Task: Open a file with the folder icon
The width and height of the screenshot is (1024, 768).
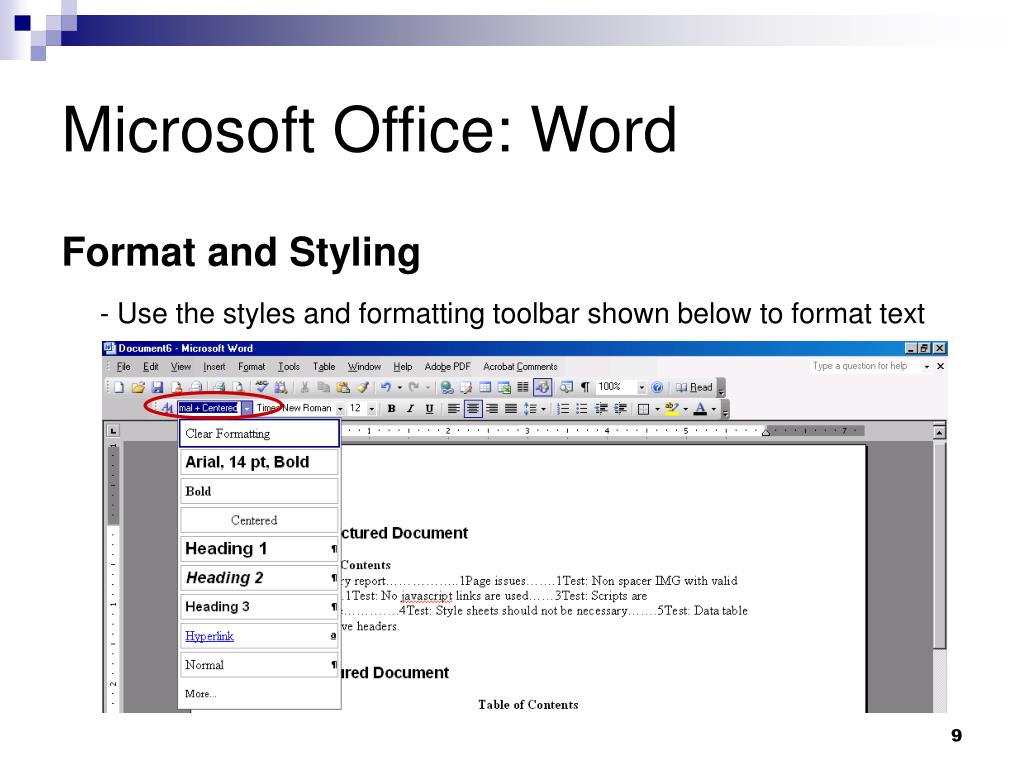Action: pos(138,387)
